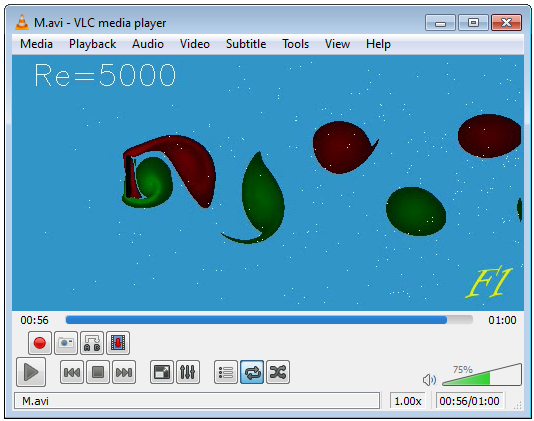The height and width of the screenshot is (421, 534).
Task: Start recording with the red record button
Action: pyautogui.click(x=40, y=343)
